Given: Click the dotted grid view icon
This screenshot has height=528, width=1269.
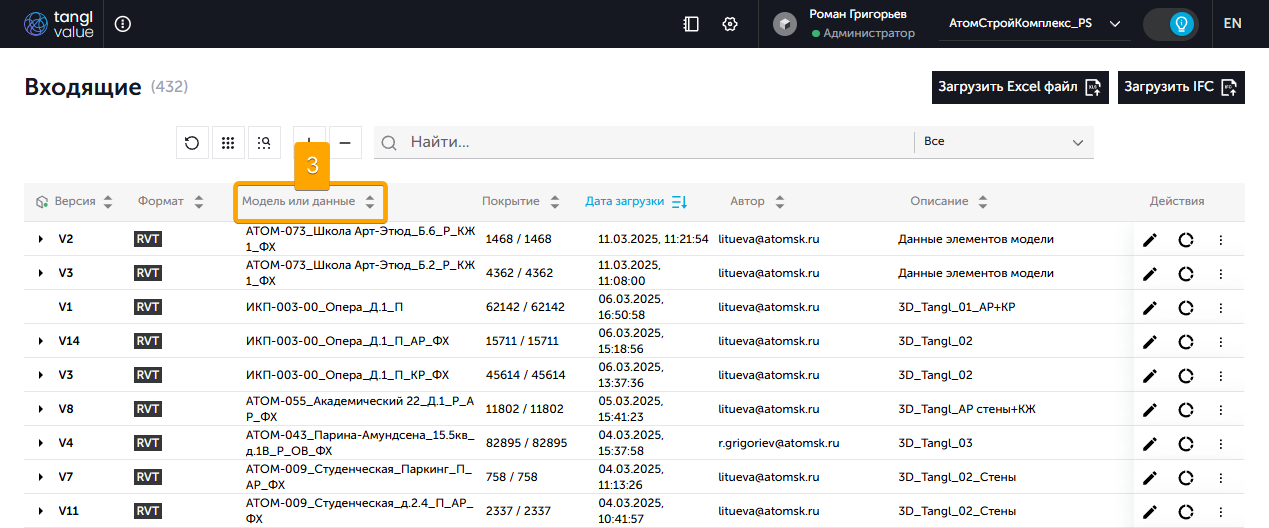Looking at the screenshot, I should 228,143.
